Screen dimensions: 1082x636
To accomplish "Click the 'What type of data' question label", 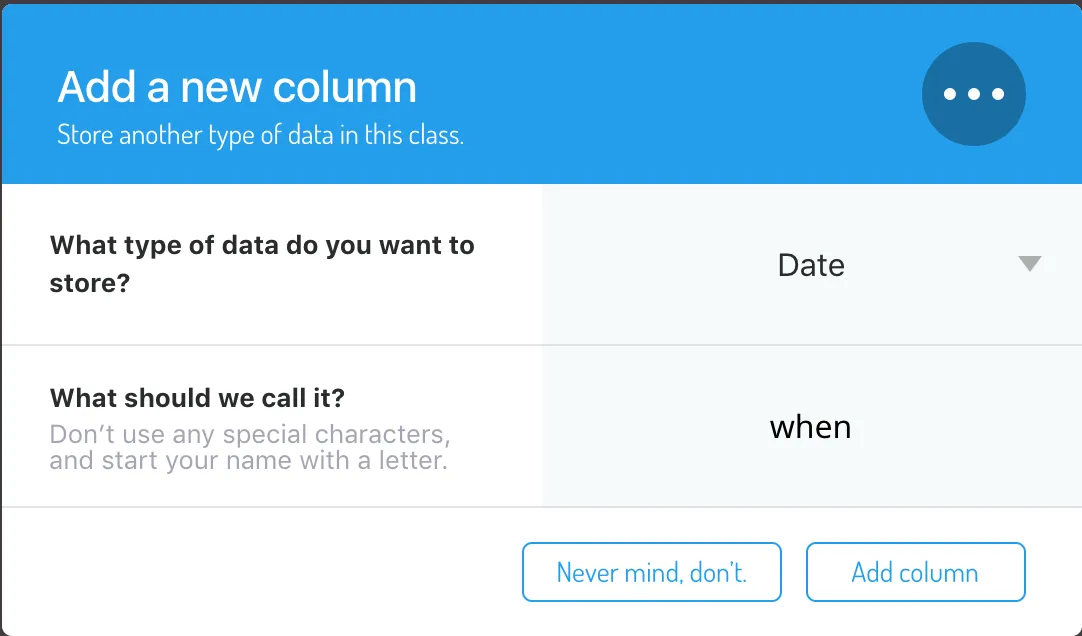I will click(262, 264).
